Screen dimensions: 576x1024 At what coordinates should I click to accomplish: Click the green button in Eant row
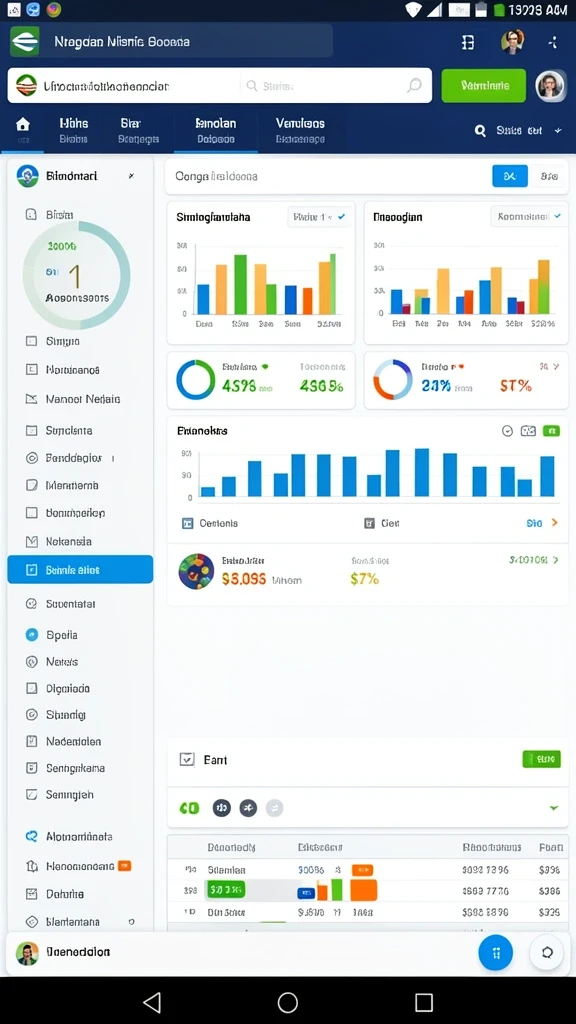coord(541,759)
